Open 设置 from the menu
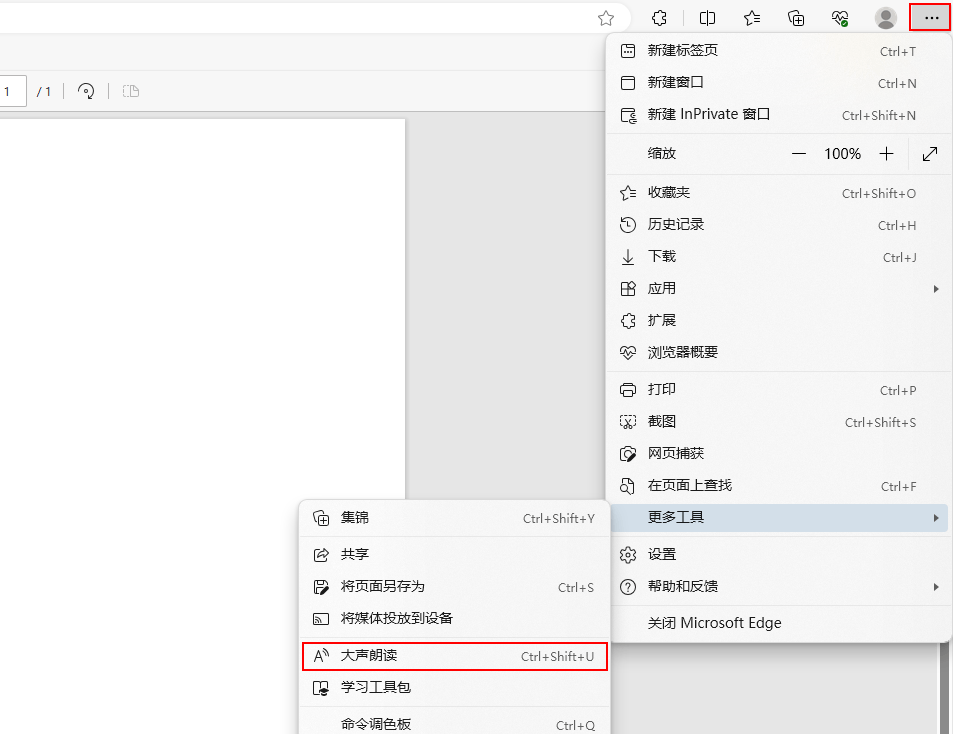This screenshot has width=953, height=734. click(x=662, y=554)
